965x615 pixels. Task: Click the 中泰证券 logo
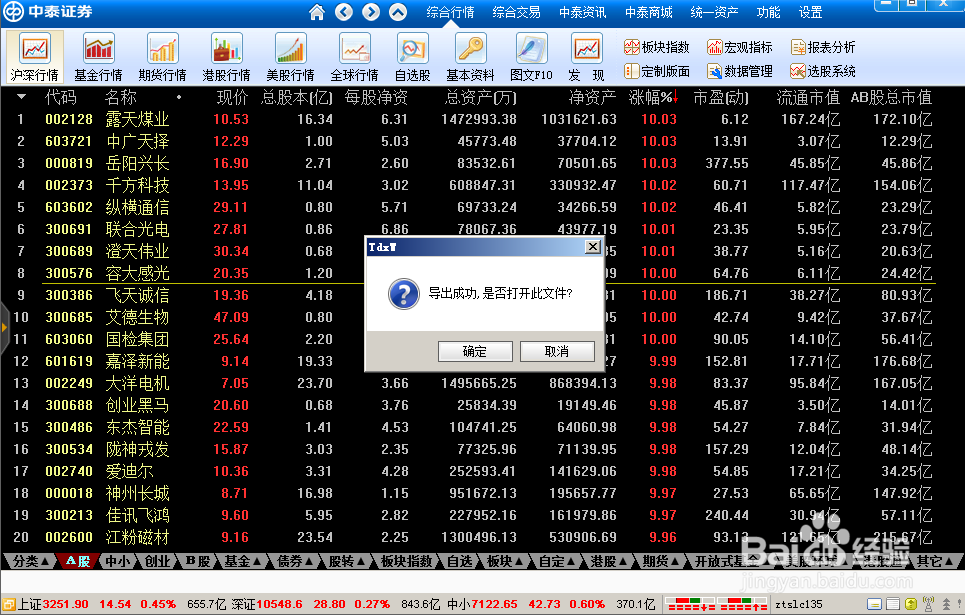coord(49,12)
